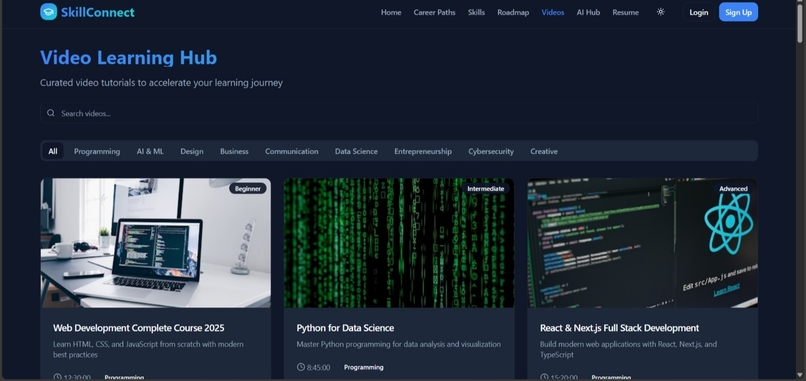Image resolution: width=806 pixels, height=381 pixels.
Task: Click the Video Learning Hub heading
Action: (x=129, y=58)
